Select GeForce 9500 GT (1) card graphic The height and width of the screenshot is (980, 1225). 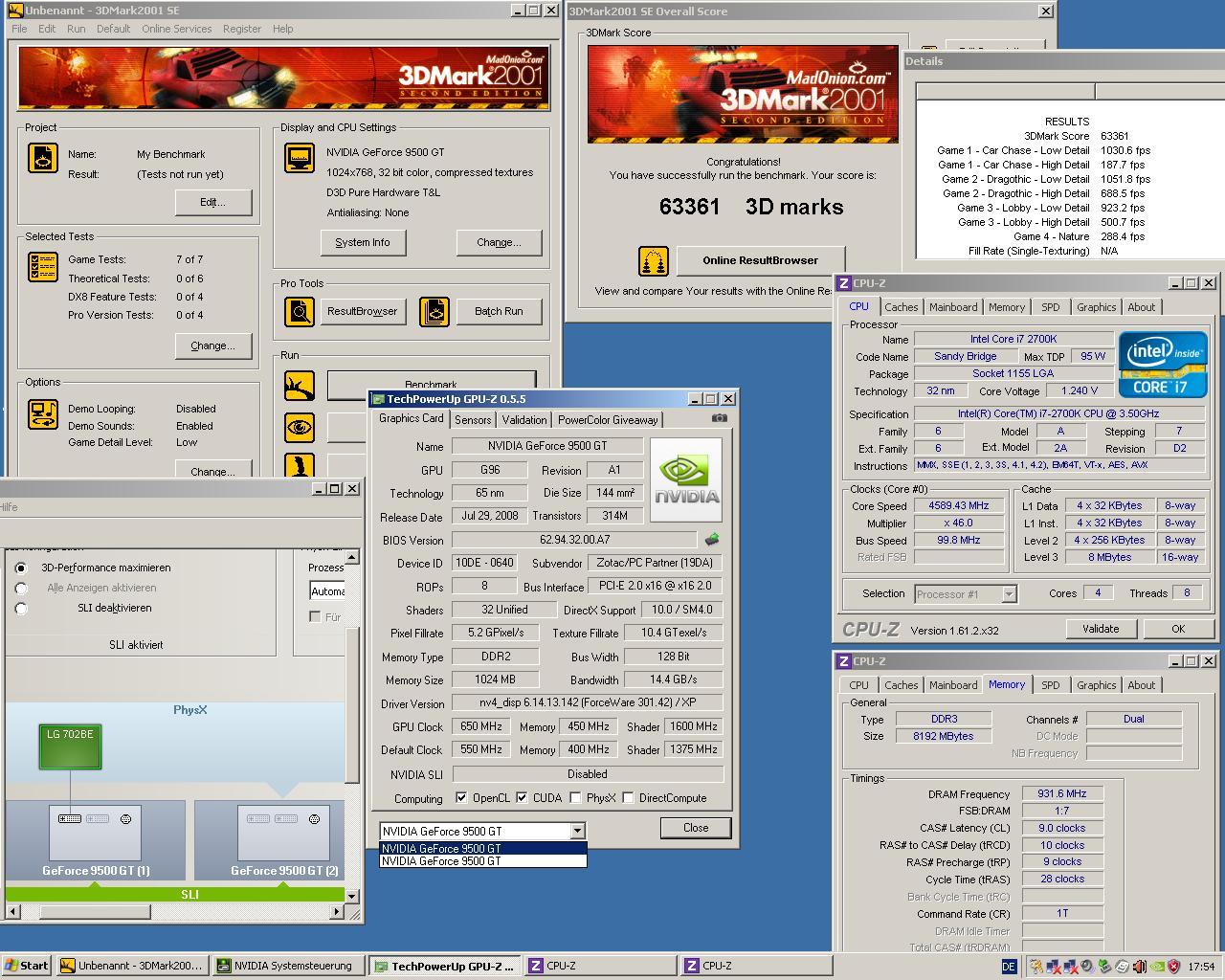point(96,833)
